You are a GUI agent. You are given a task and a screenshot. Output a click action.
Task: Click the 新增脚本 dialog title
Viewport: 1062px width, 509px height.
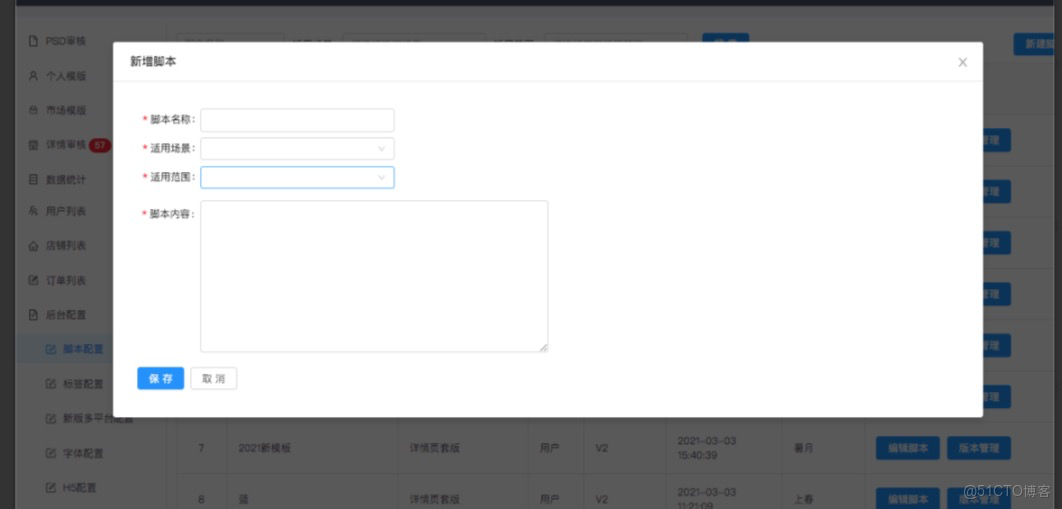click(154, 62)
